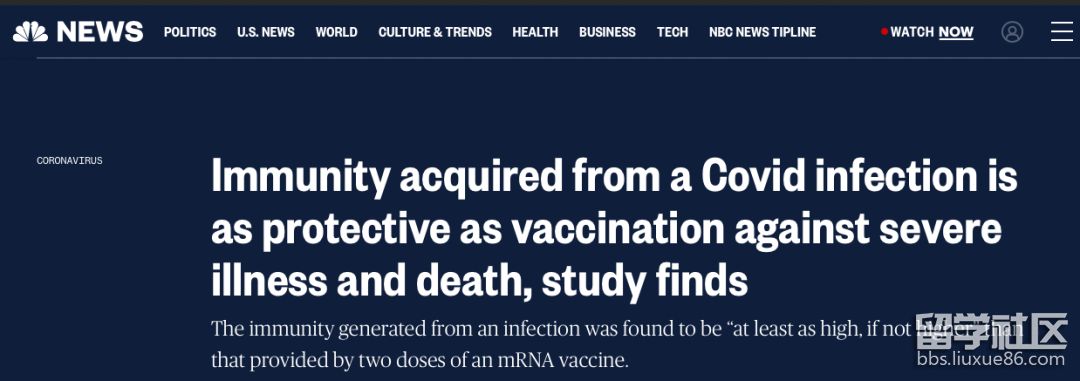Open the user account profile icon
Image resolution: width=1080 pixels, height=381 pixels.
[1012, 32]
